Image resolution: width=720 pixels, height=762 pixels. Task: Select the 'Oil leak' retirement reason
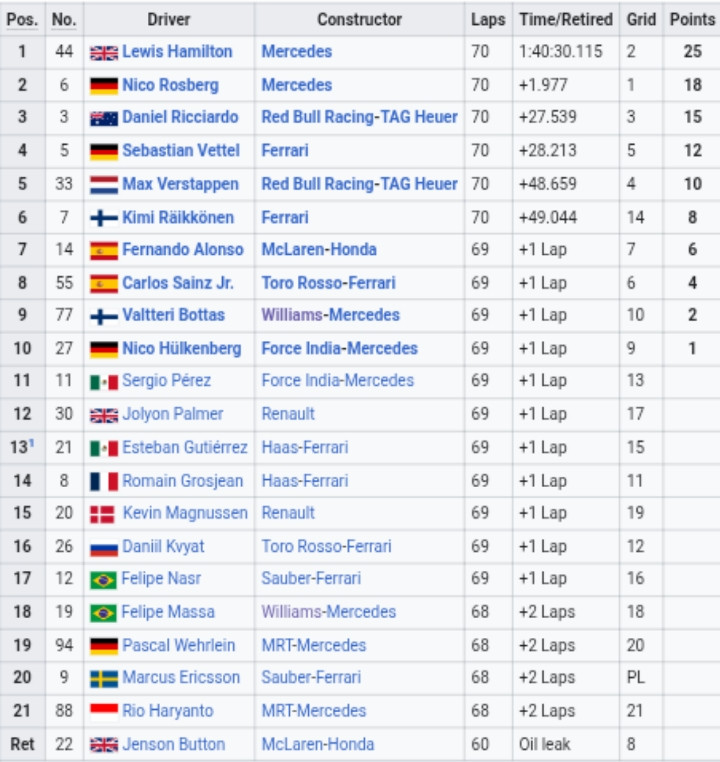click(x=545, y=744)
